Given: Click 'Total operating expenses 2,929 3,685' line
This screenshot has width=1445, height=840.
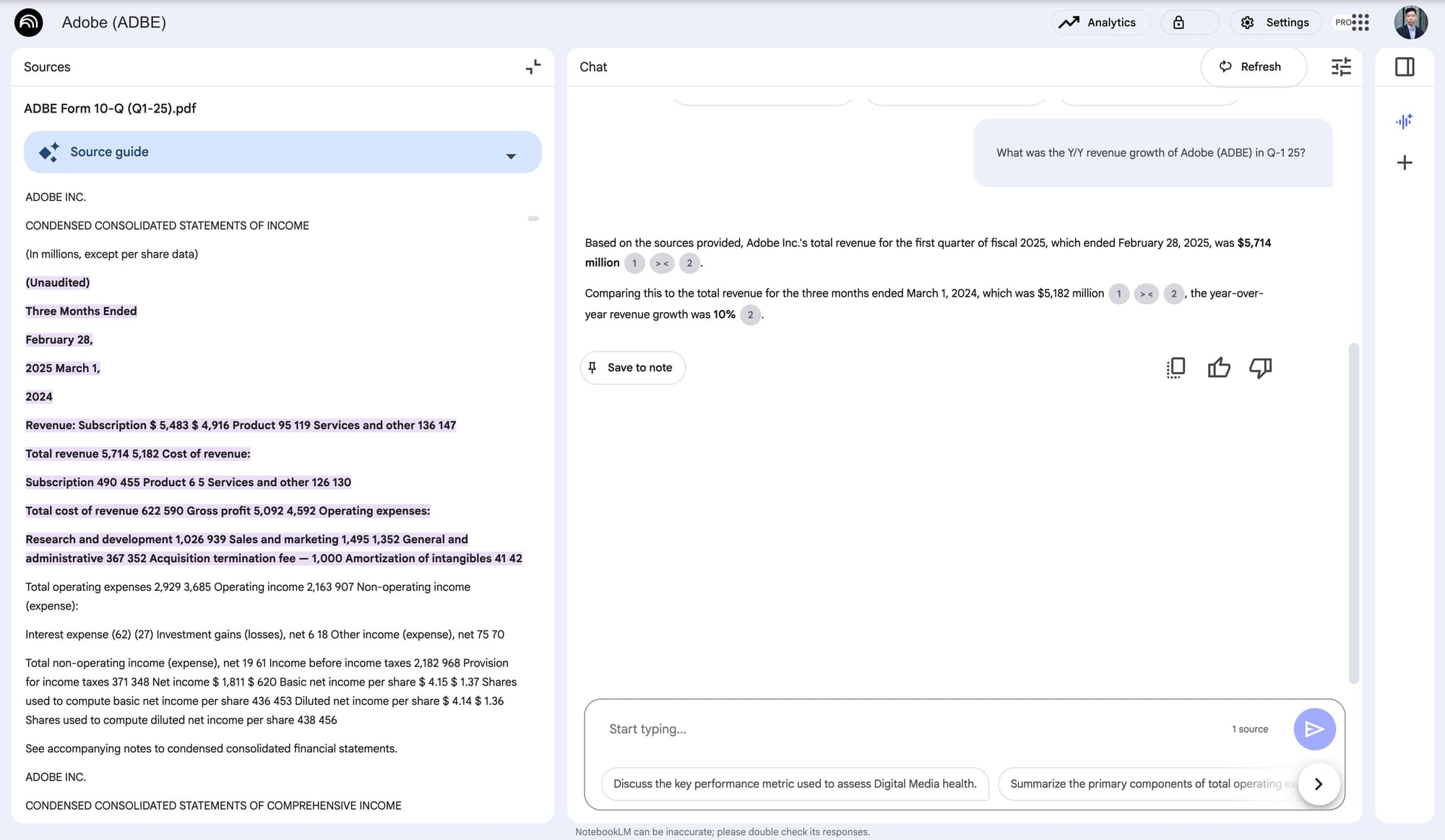Looking at the screenshot, I should point(248,597).
